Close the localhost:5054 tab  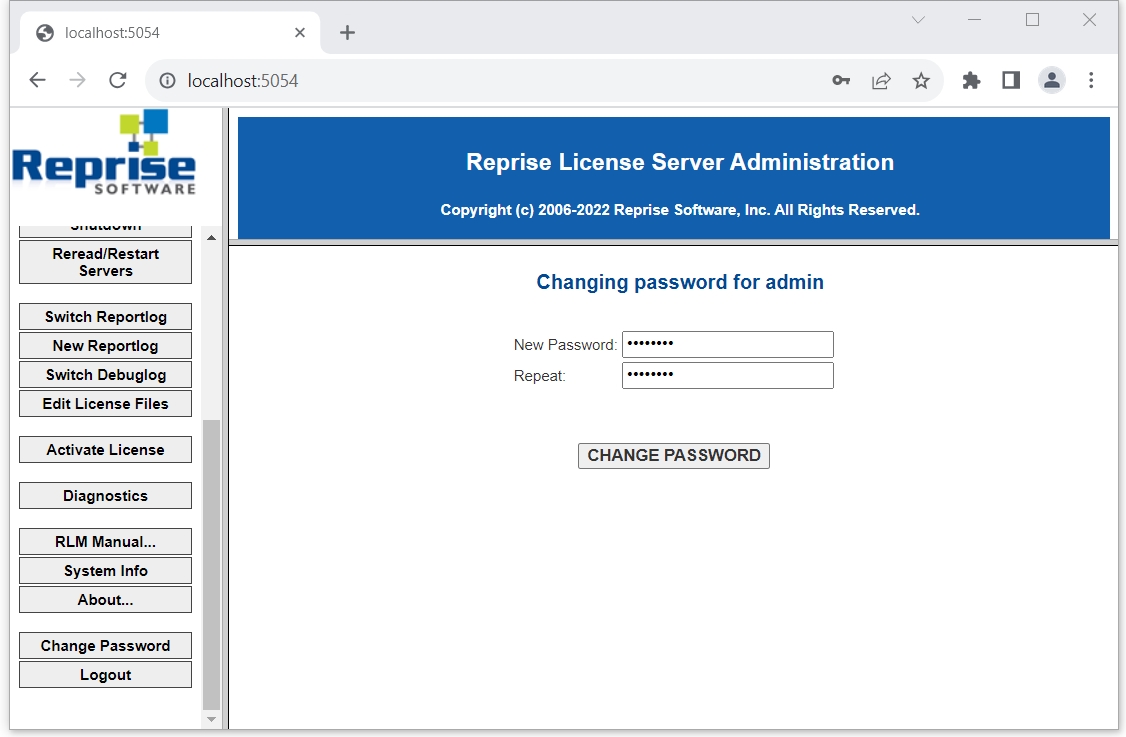click(300, 33)
